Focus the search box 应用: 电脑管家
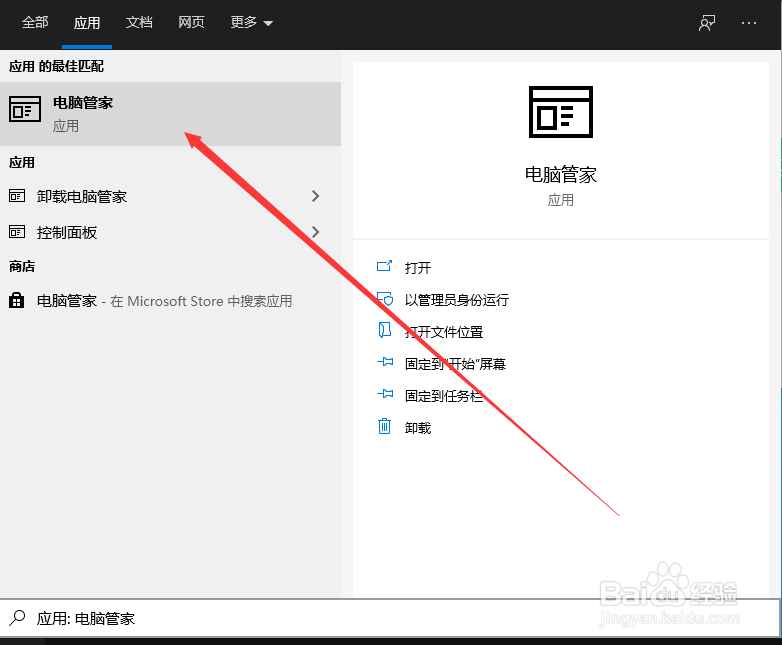Viewport: 782px width, 645px height. tap(391, 618)
